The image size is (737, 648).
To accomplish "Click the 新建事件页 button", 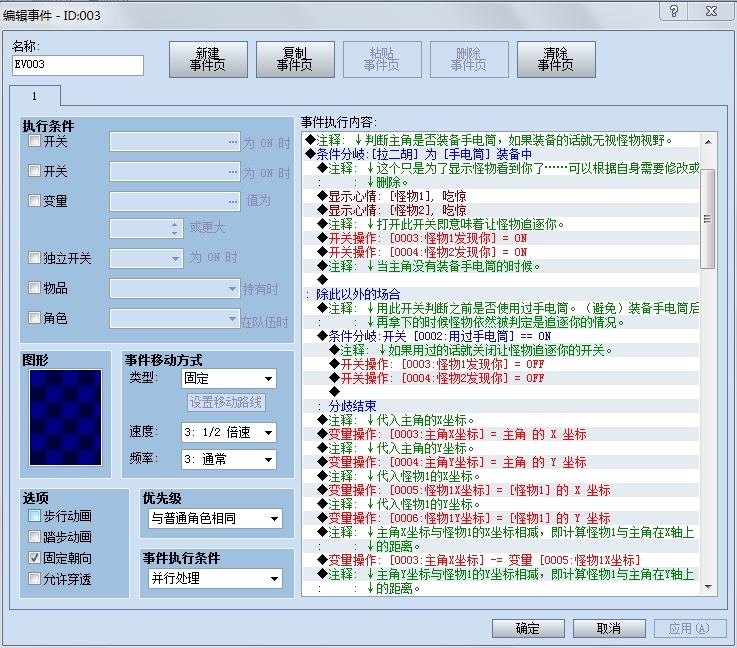I will click(208, 60).
